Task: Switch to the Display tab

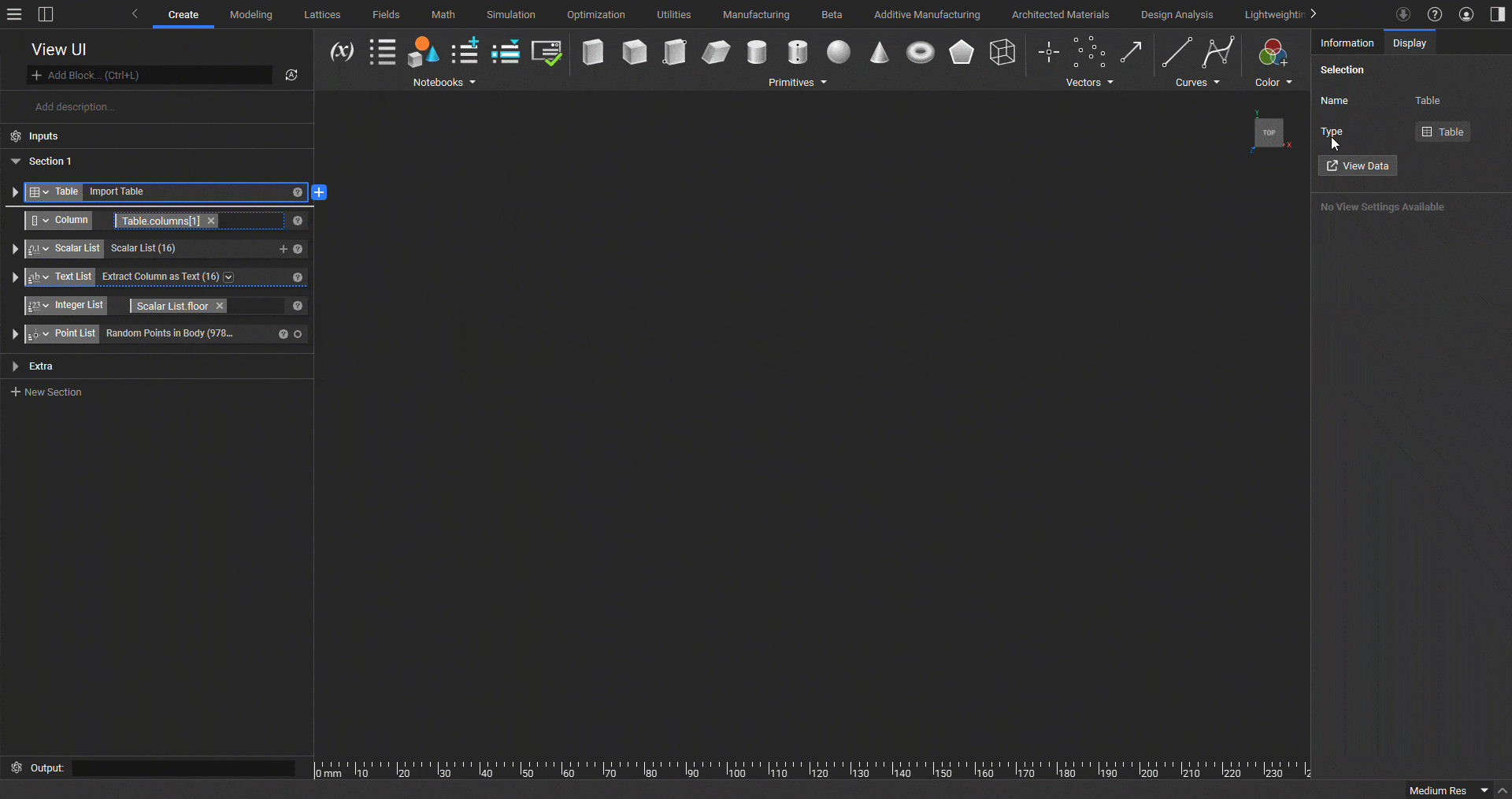Action: (1410, 43)
